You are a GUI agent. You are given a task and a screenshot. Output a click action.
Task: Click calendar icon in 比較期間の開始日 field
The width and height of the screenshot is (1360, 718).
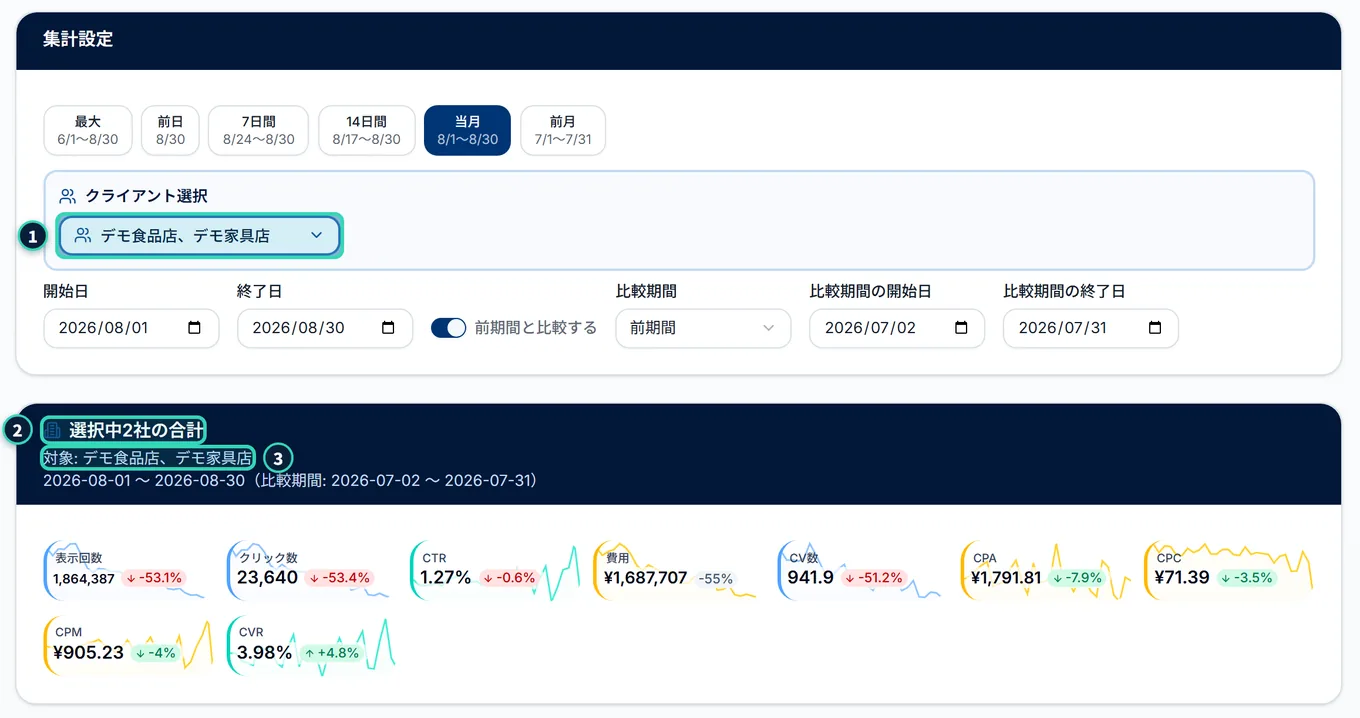pyautogui.click(x=961, y=328)
